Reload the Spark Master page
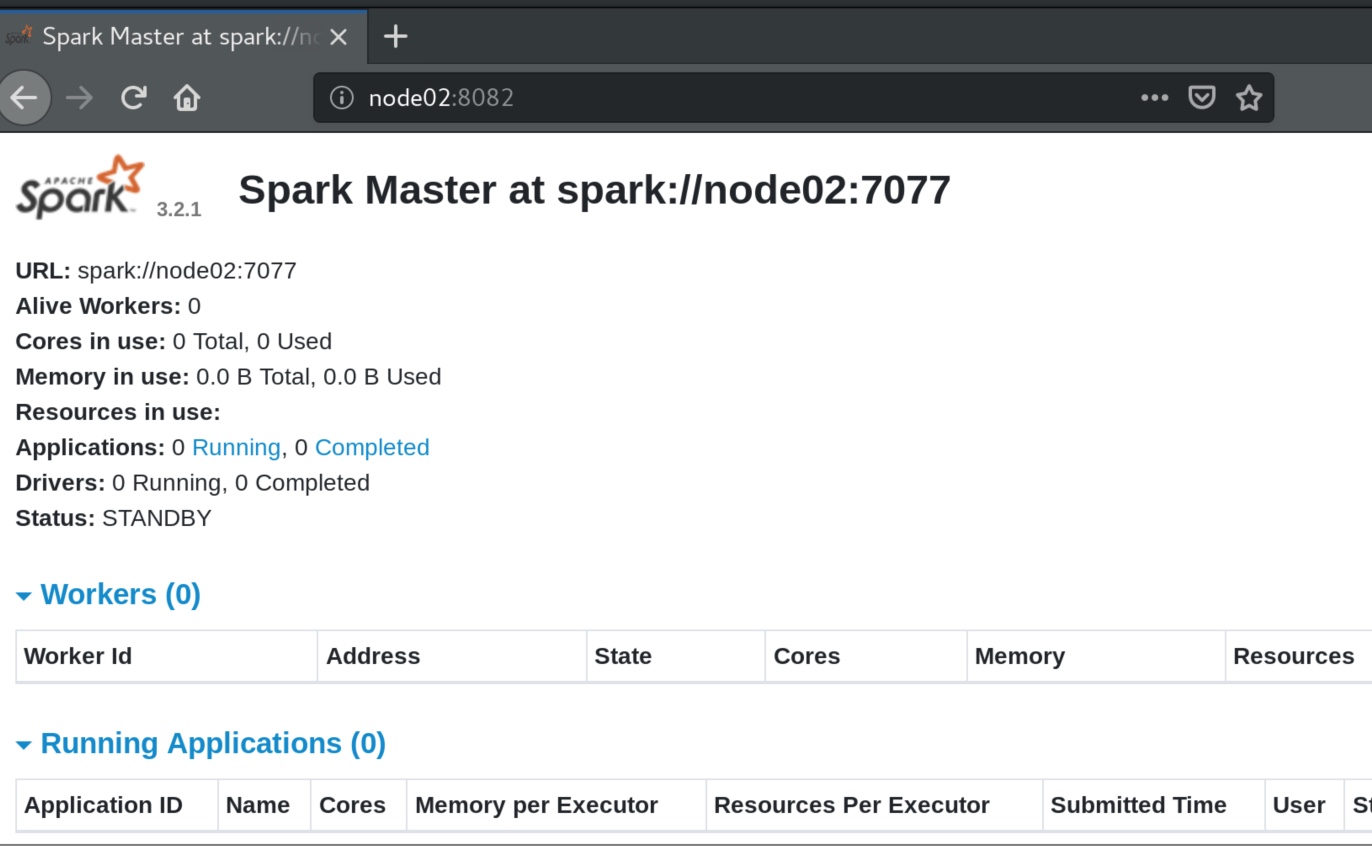Image resolution: width=1372 pixels, height=846 pixels. pyautogui.click(x=133, y=98)
